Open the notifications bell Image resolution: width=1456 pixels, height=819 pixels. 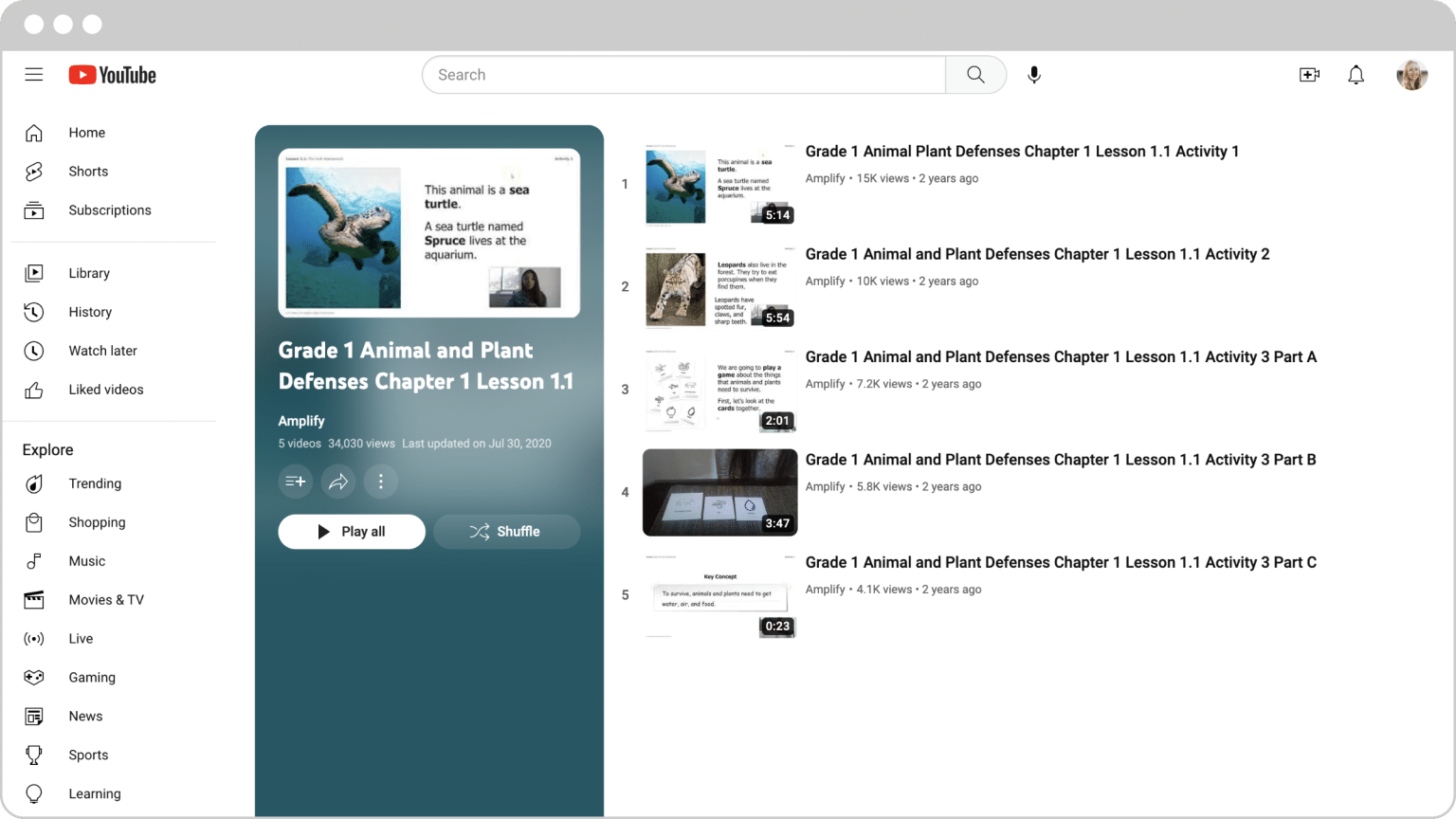pos(1356,74)
